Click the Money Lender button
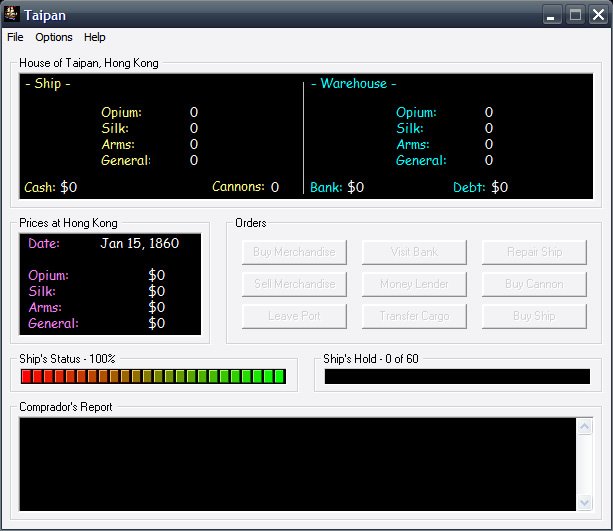 (x=414, y=284)
